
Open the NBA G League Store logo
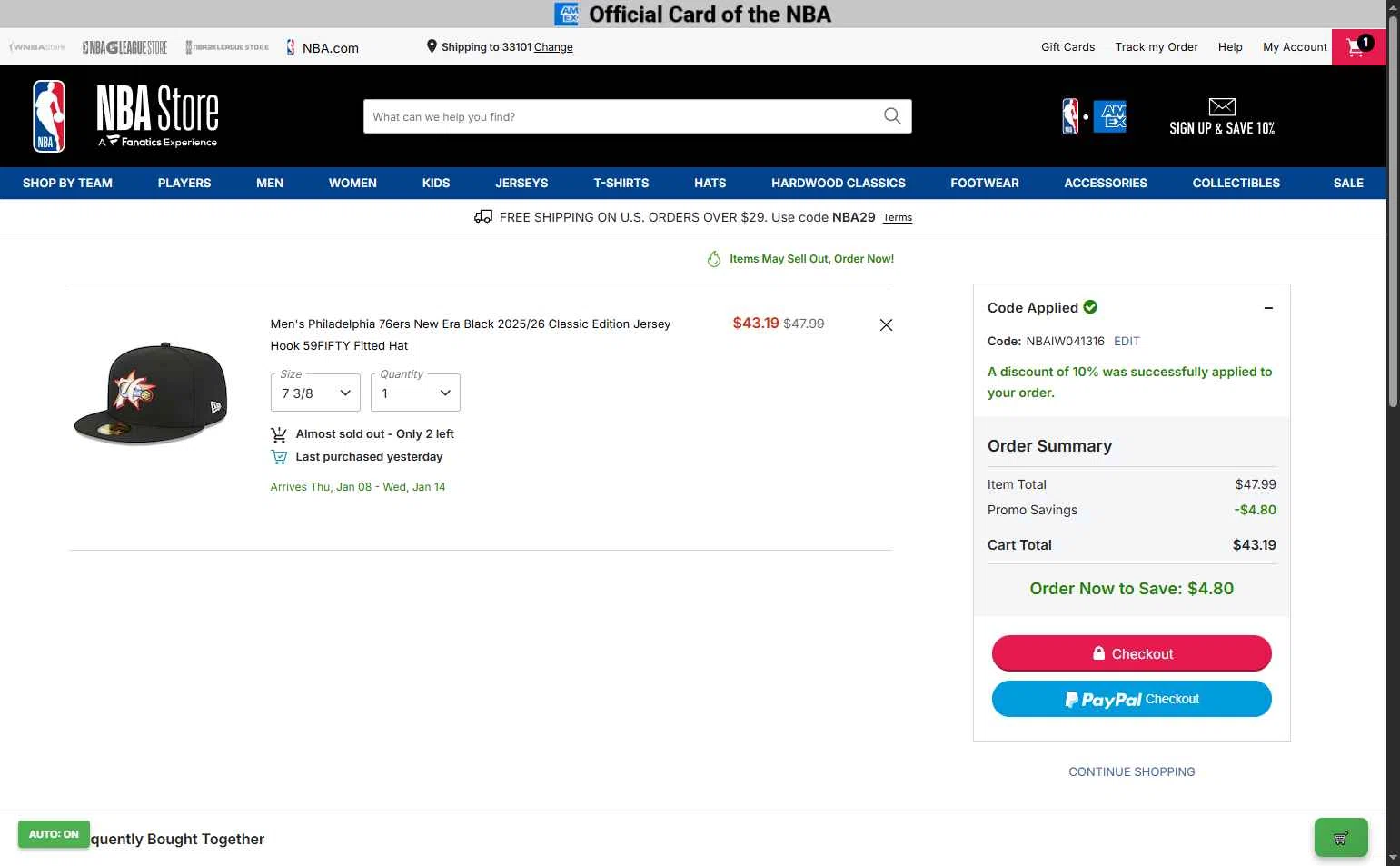tap(124, 47)
